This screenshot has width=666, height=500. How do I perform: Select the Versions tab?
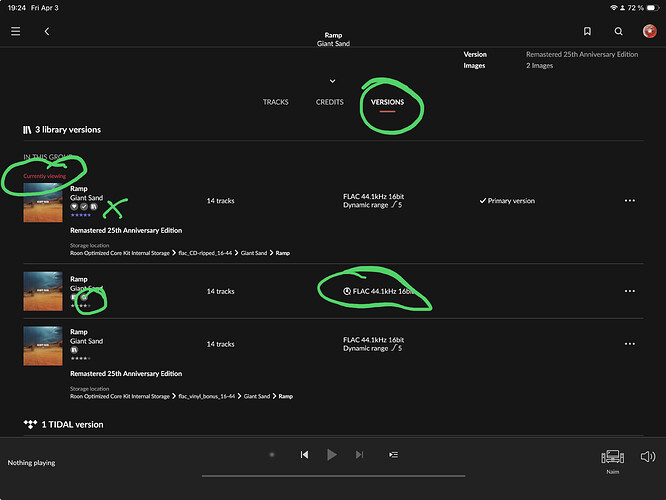pyautogui.click(x=387, y=102)
